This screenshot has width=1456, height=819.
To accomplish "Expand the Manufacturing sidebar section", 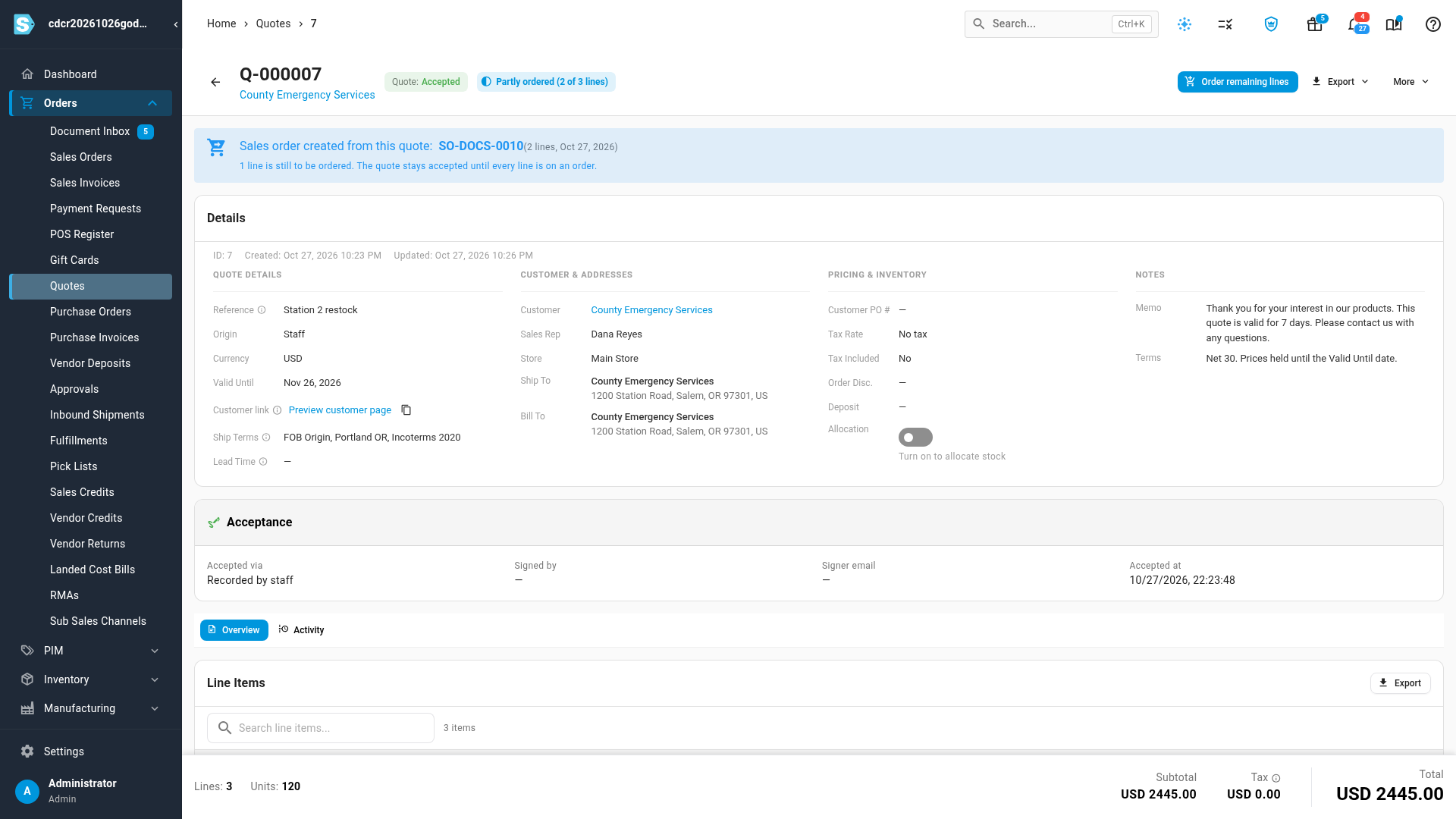I will [91, 708].
